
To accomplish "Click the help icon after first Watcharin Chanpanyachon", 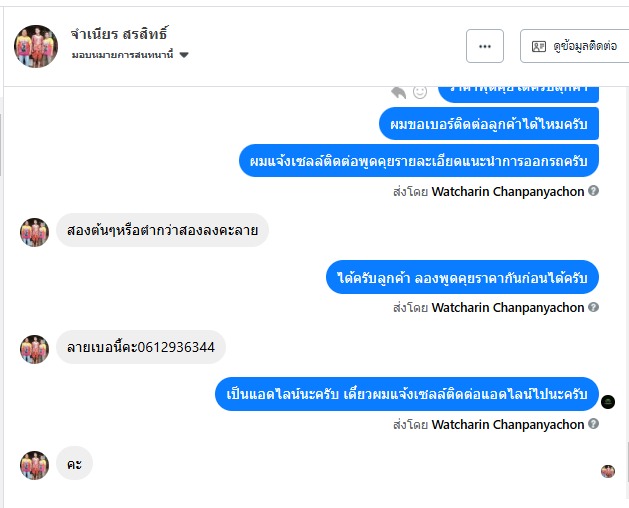I will (593, 191).
